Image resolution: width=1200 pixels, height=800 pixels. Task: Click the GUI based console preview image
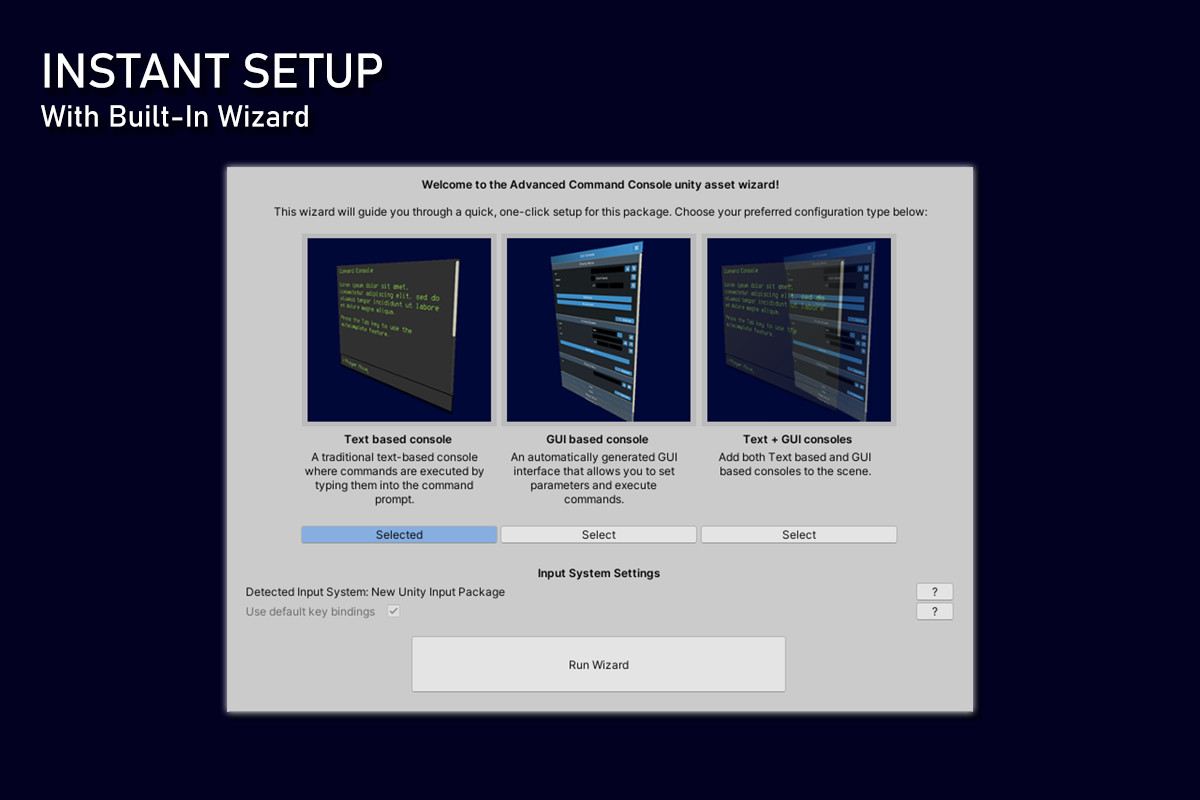pos(599,330)
